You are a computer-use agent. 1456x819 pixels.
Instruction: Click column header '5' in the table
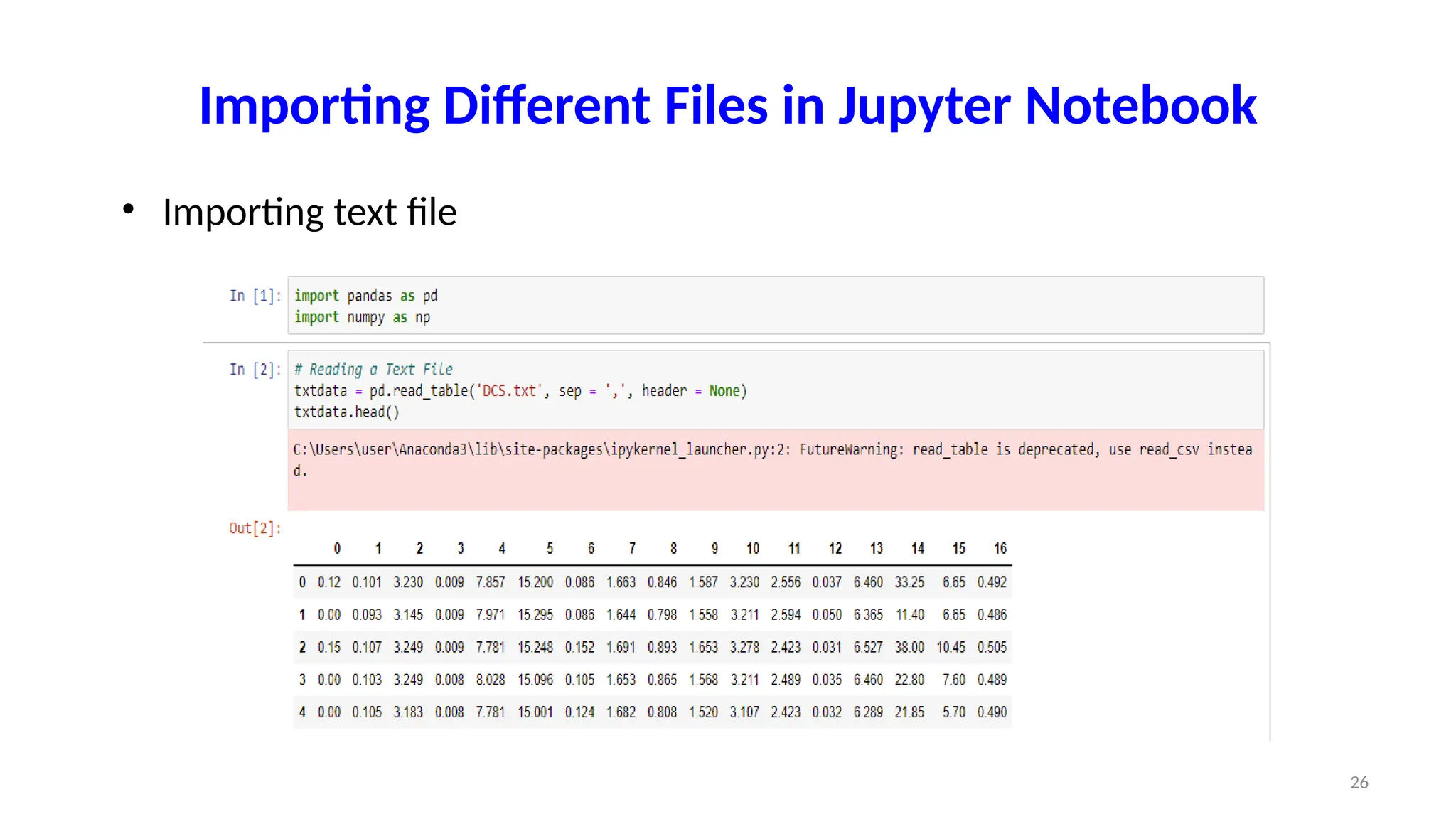[550, 549]
